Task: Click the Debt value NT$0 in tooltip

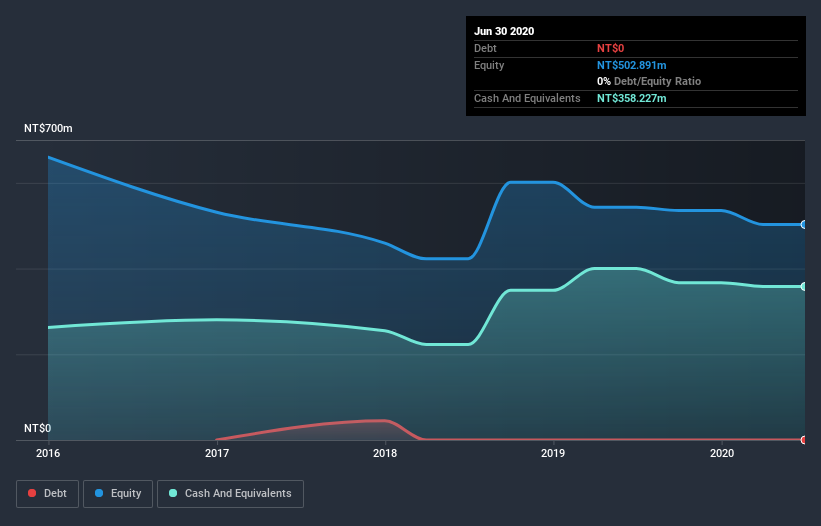Action: point(611,48)
